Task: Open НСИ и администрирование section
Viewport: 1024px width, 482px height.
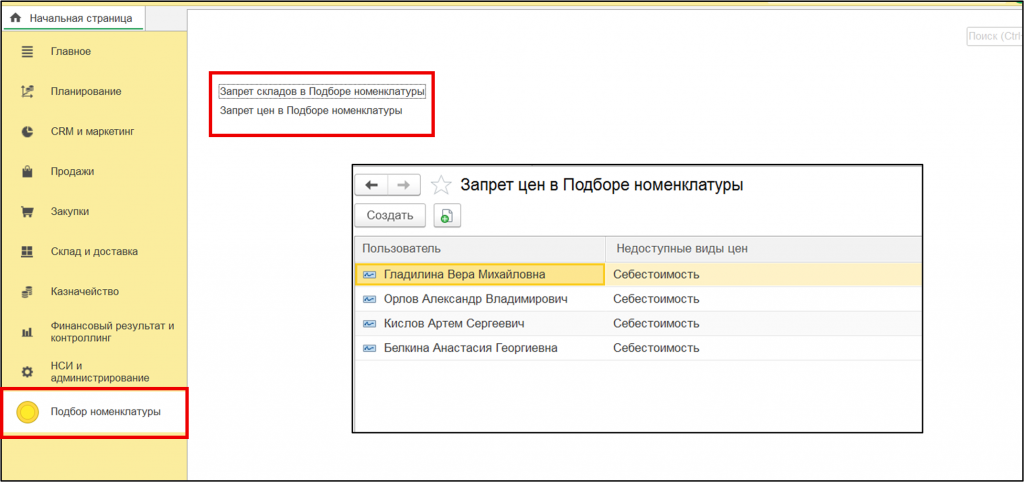Action: click(100, 372)
